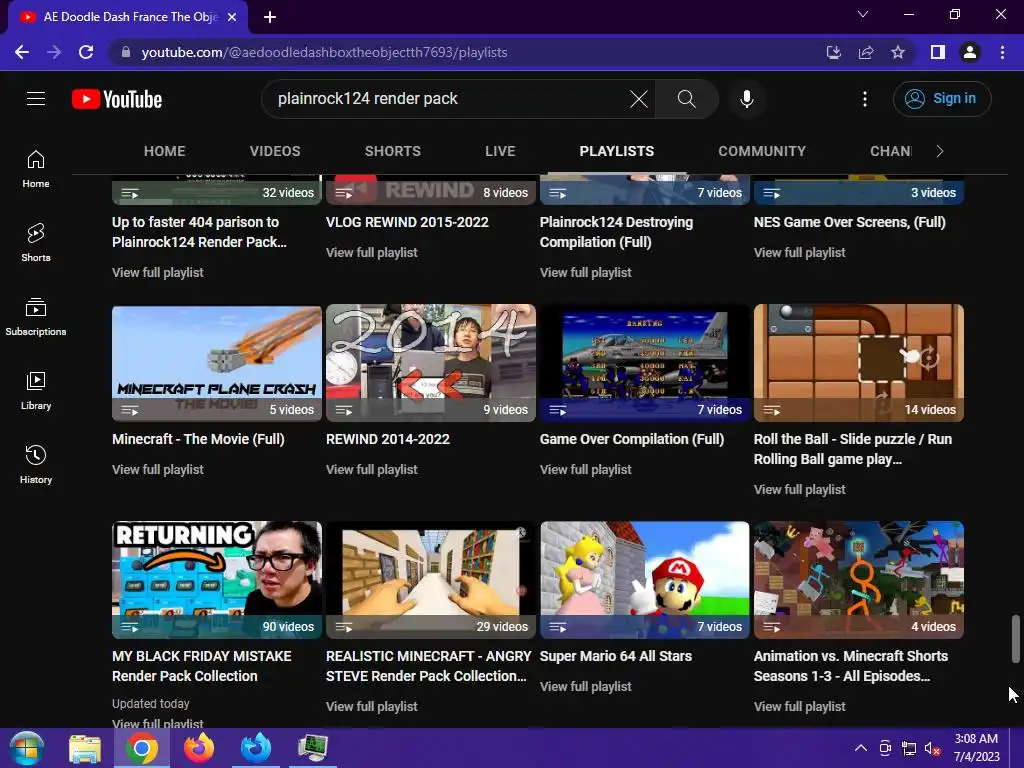View full playlist for NES Game Over Screens
The image size is (1024, 768).
click(x=799, y=252)
